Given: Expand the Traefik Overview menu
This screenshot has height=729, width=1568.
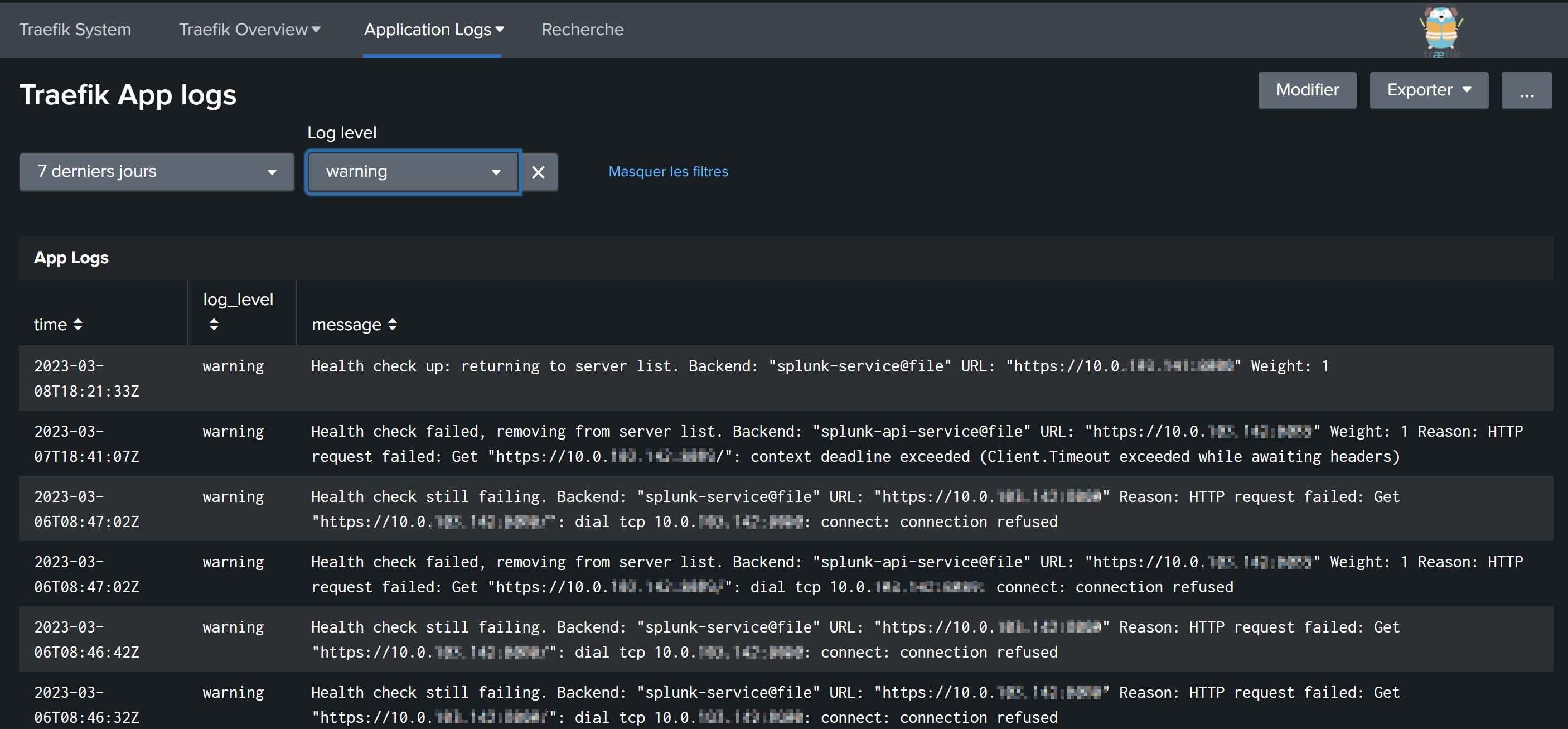Looking at the screenshot, I should [317, 28].
